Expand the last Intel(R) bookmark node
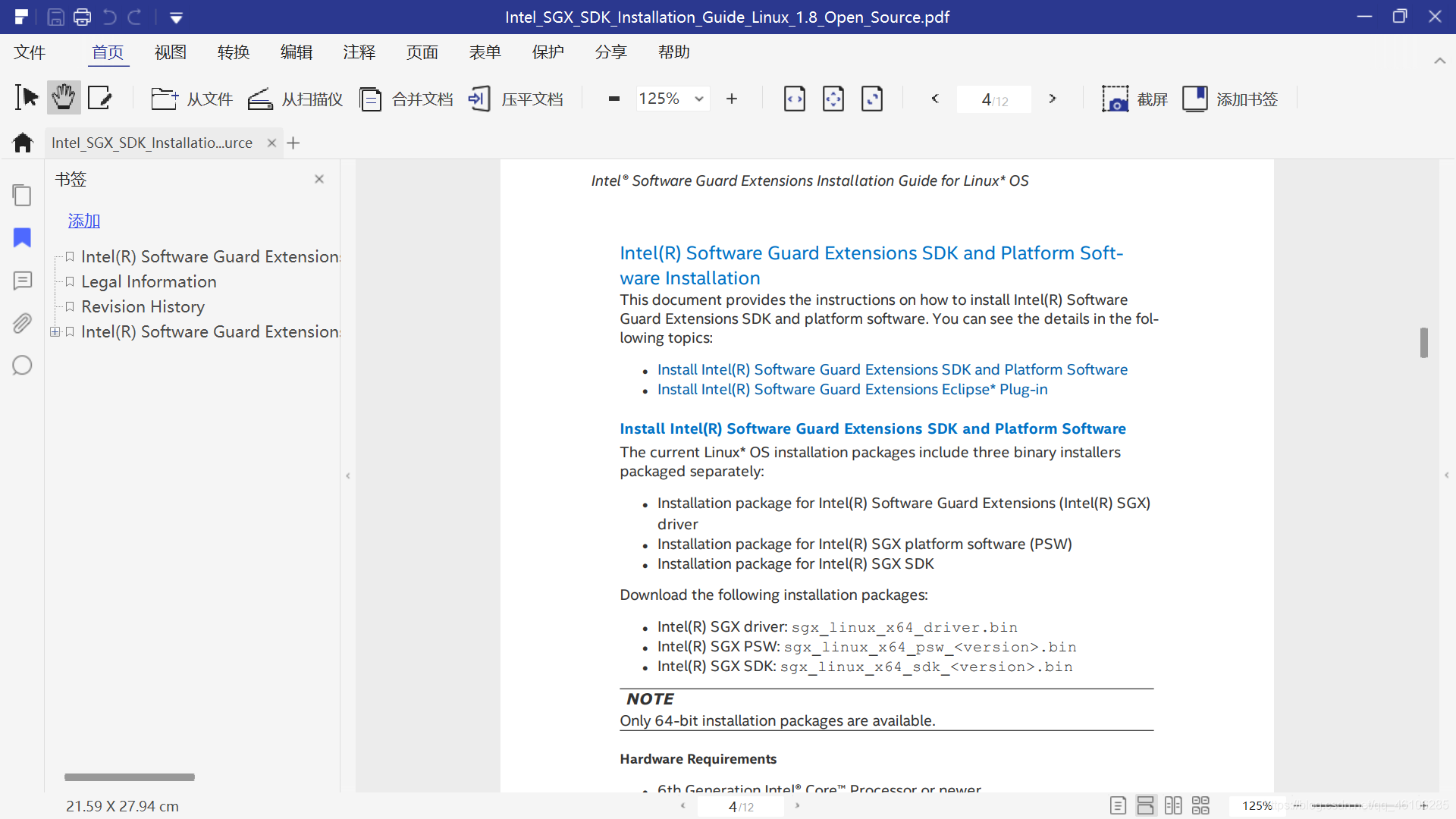This screenshot has height=819, width=1456. tap(55, 332)
